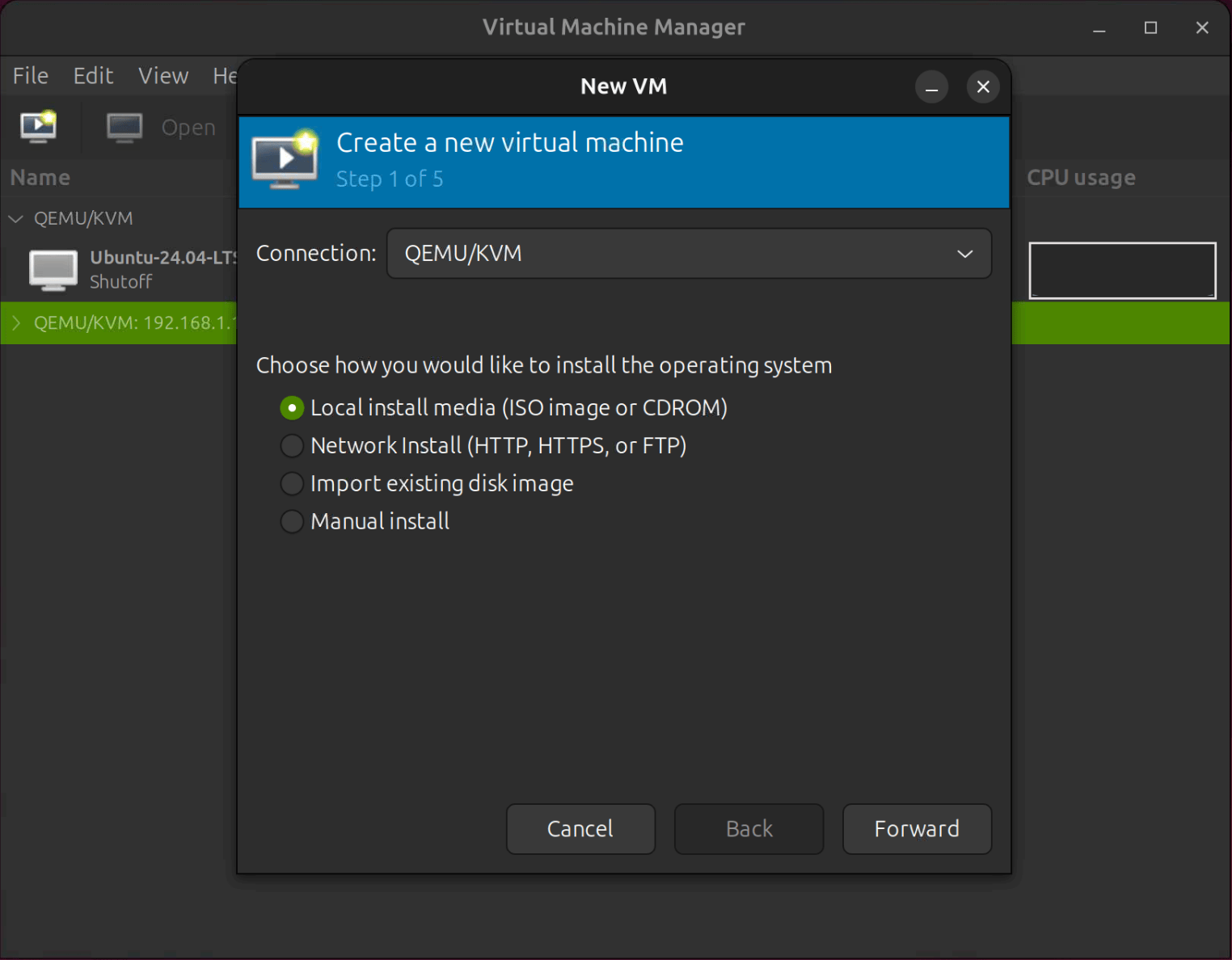Click the create new virtual machine toolbar icon

38,127
